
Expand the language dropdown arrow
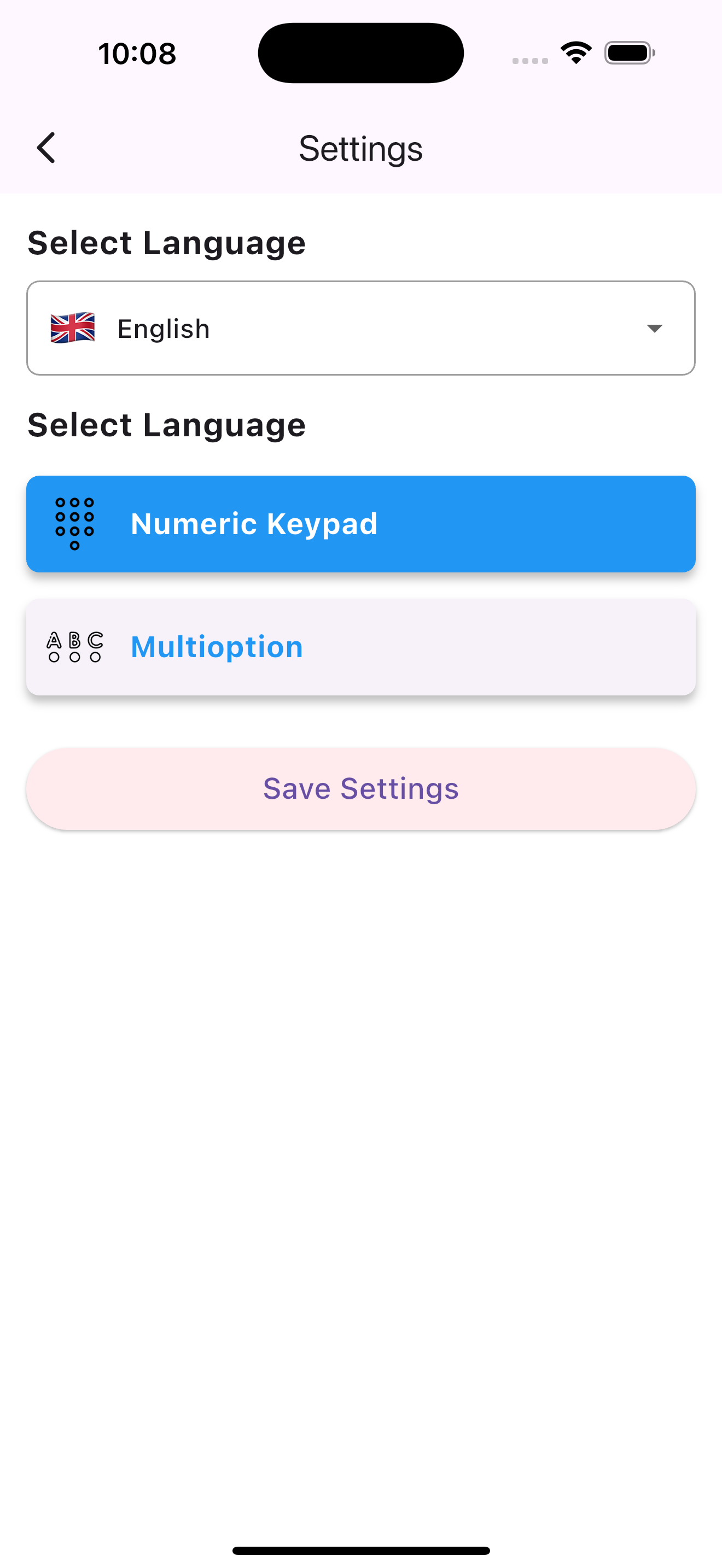[654, 329]
